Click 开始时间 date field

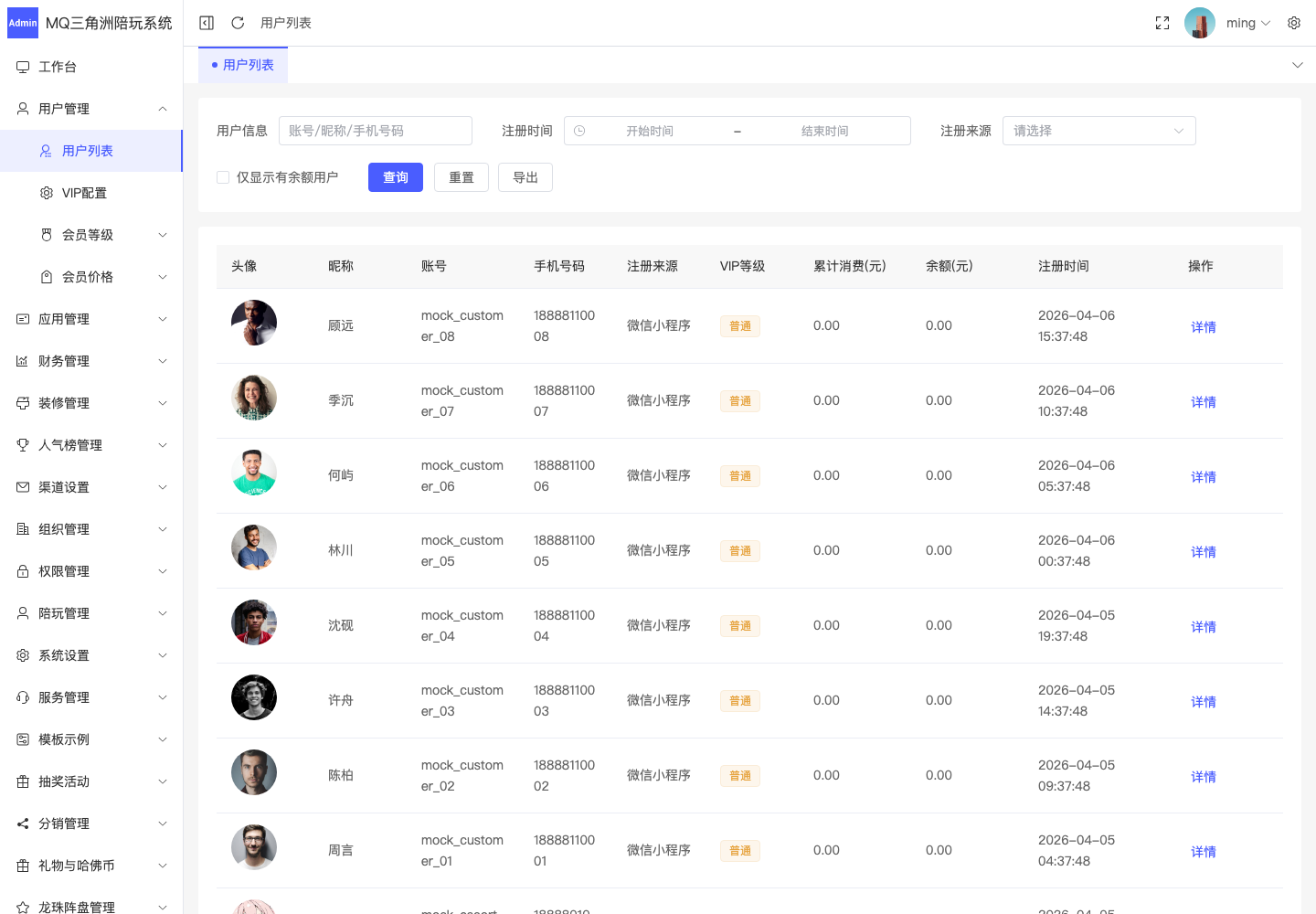pyautogui.click(x=650, y=131)
